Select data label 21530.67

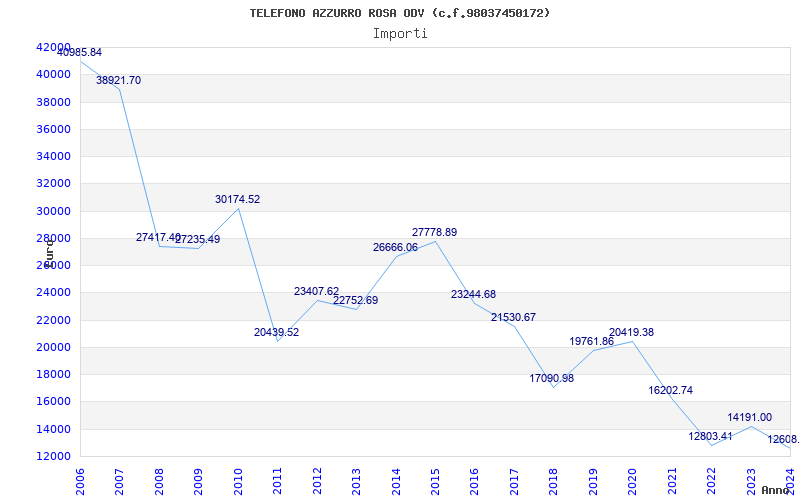tap(513, 317)
